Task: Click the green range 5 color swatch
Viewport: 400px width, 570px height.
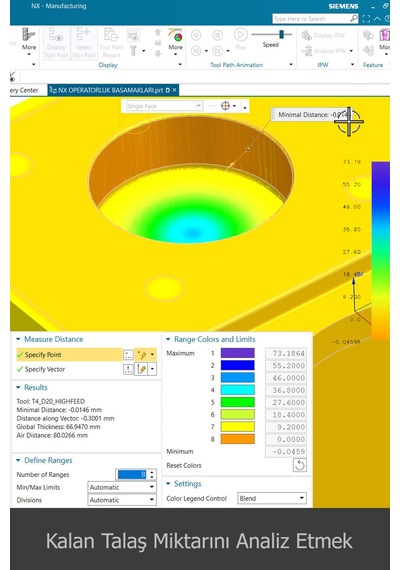Action: point(237,402)
